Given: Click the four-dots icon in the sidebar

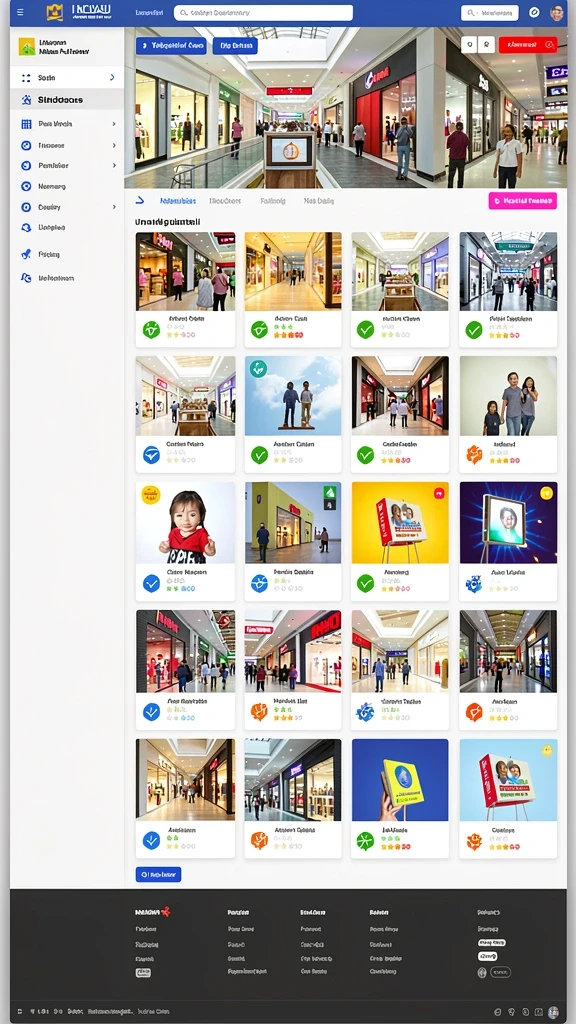Looking at the screenshot, I should (x=26, y=78).
